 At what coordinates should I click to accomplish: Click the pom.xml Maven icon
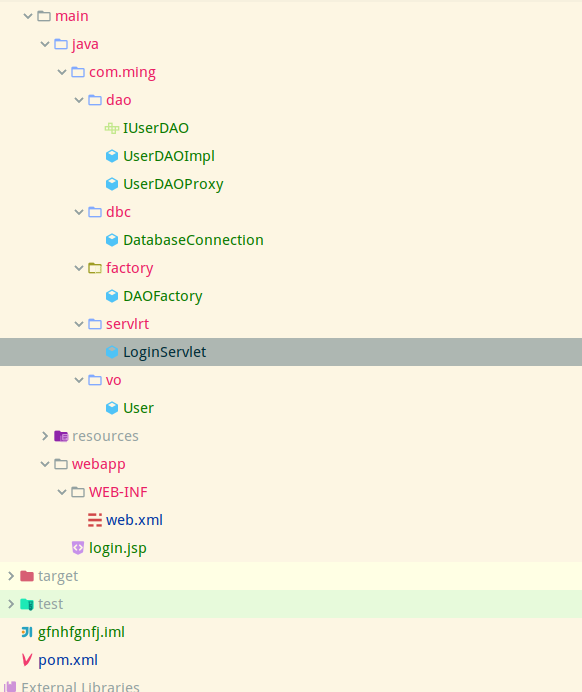click(26, 660)
